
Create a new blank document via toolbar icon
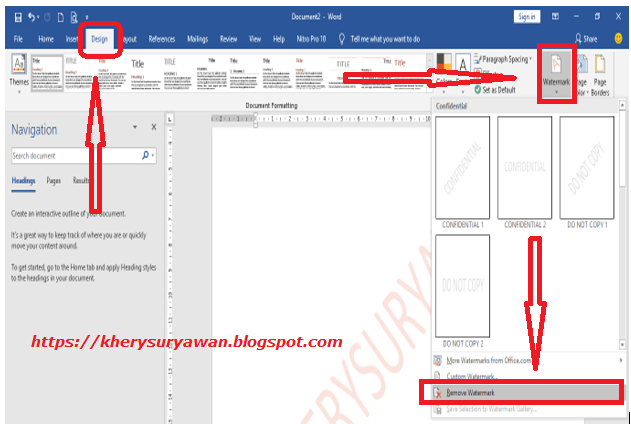click(x=60, y=17)
